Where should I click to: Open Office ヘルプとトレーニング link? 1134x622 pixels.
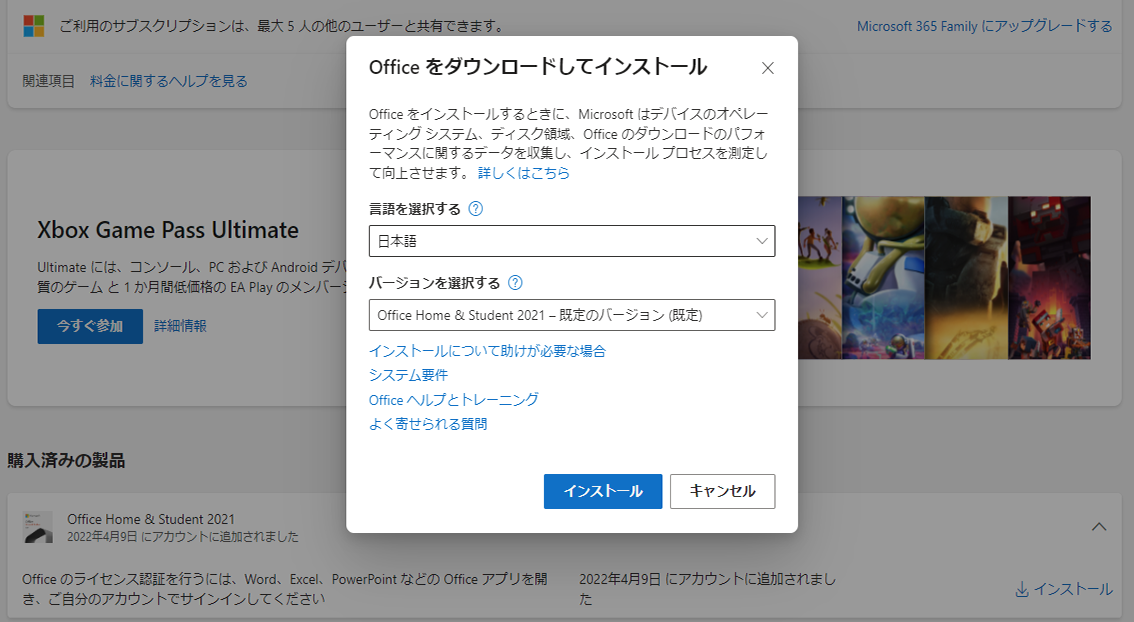click(453, 399)
